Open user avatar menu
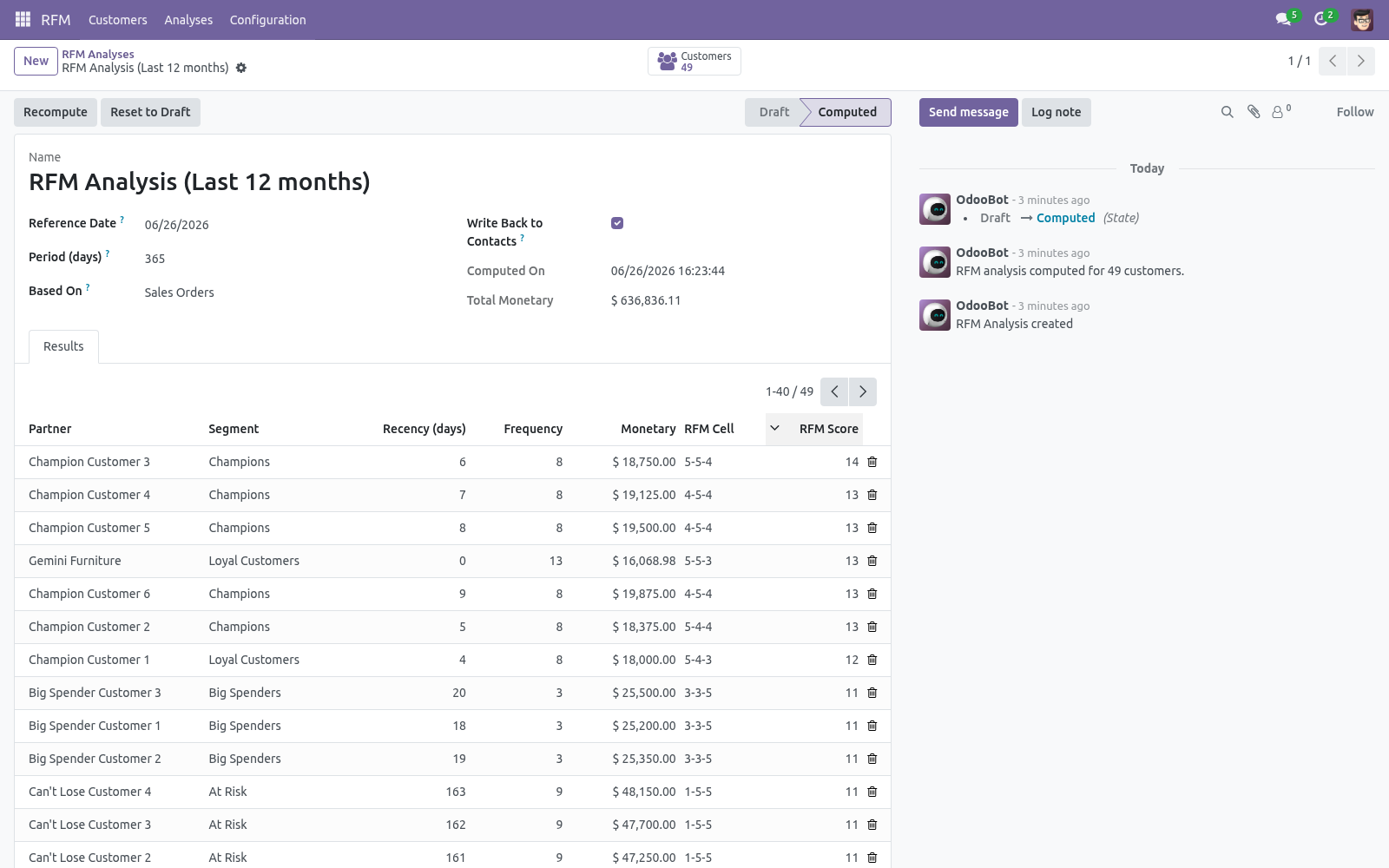This screenshot has width=1389, height=868. [x=1362, y=19]
